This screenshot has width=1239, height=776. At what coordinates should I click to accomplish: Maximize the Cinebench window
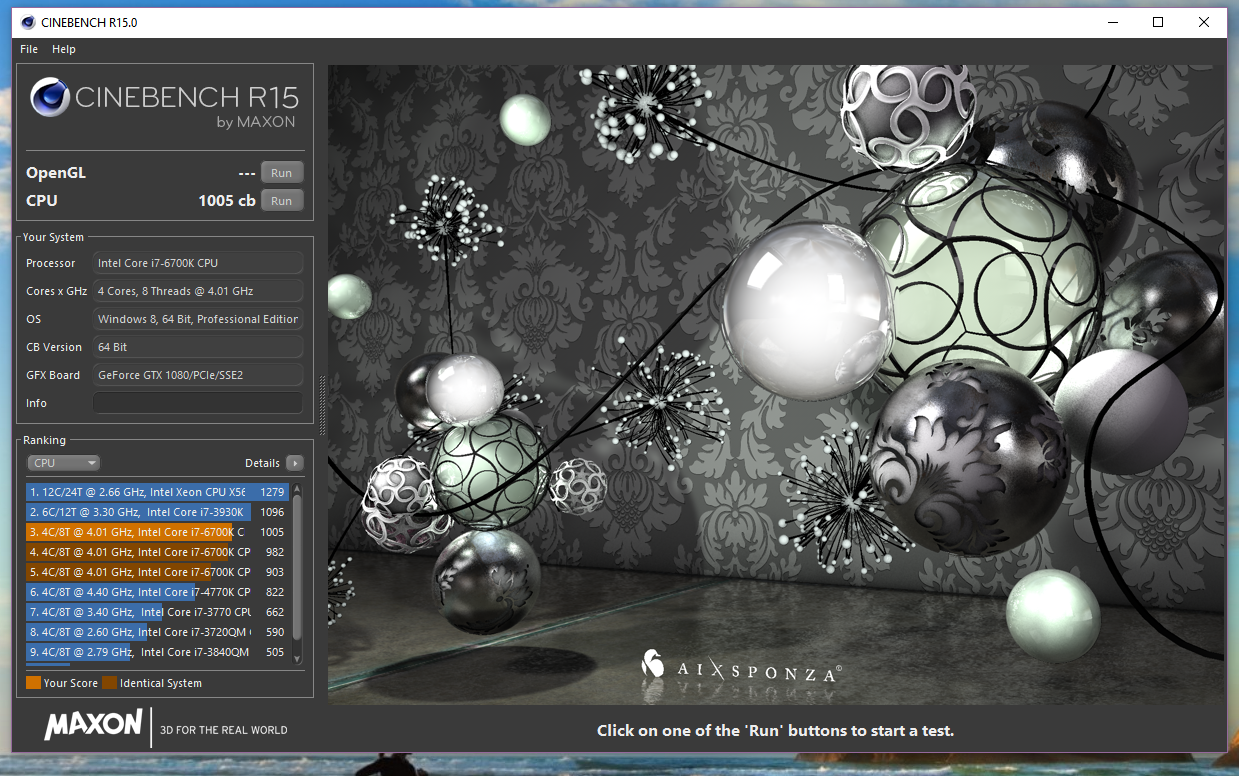[x=1158, y=22]
